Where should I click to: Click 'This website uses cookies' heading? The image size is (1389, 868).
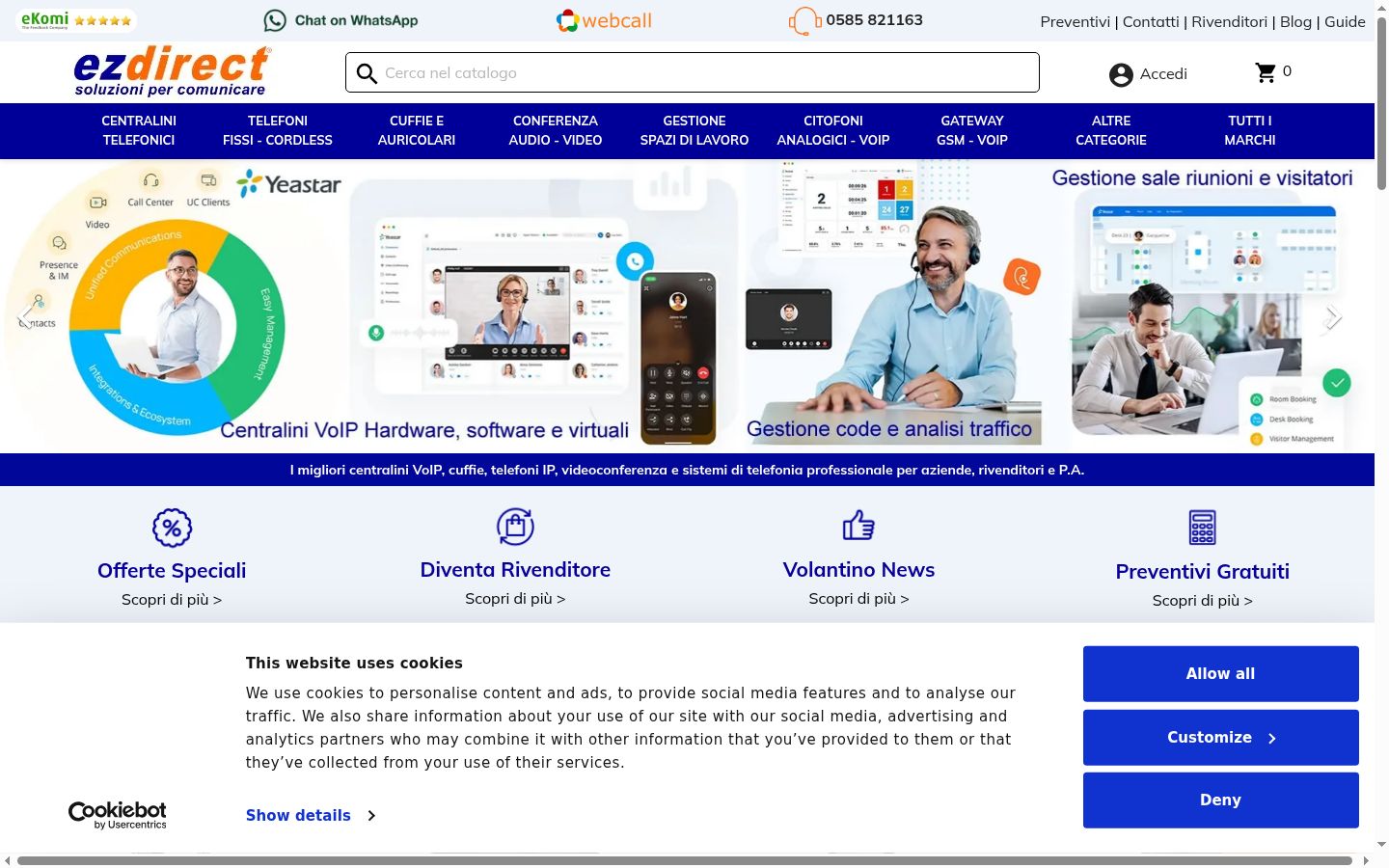[354, 664]
